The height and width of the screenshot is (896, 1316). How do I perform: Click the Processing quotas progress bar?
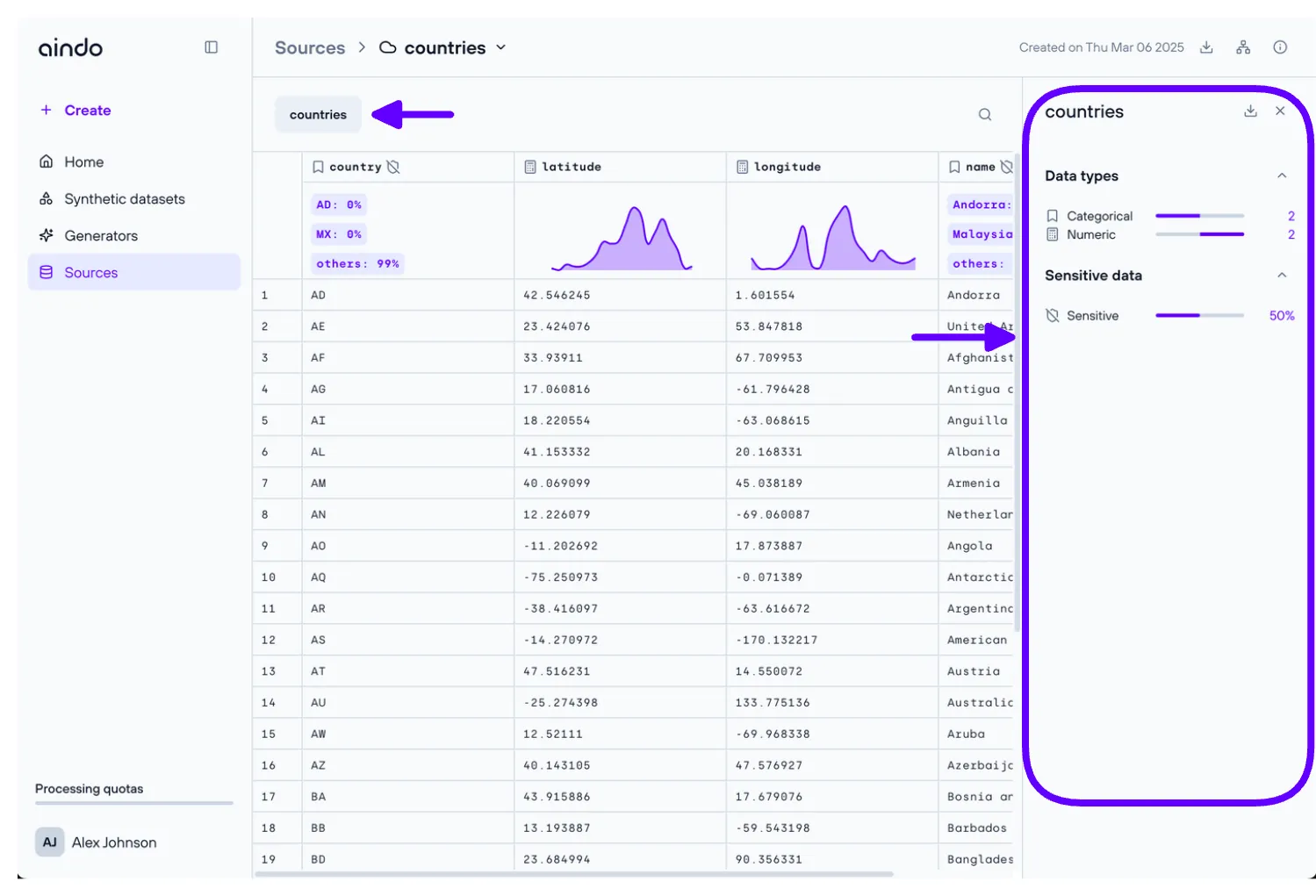click(133, 803)
